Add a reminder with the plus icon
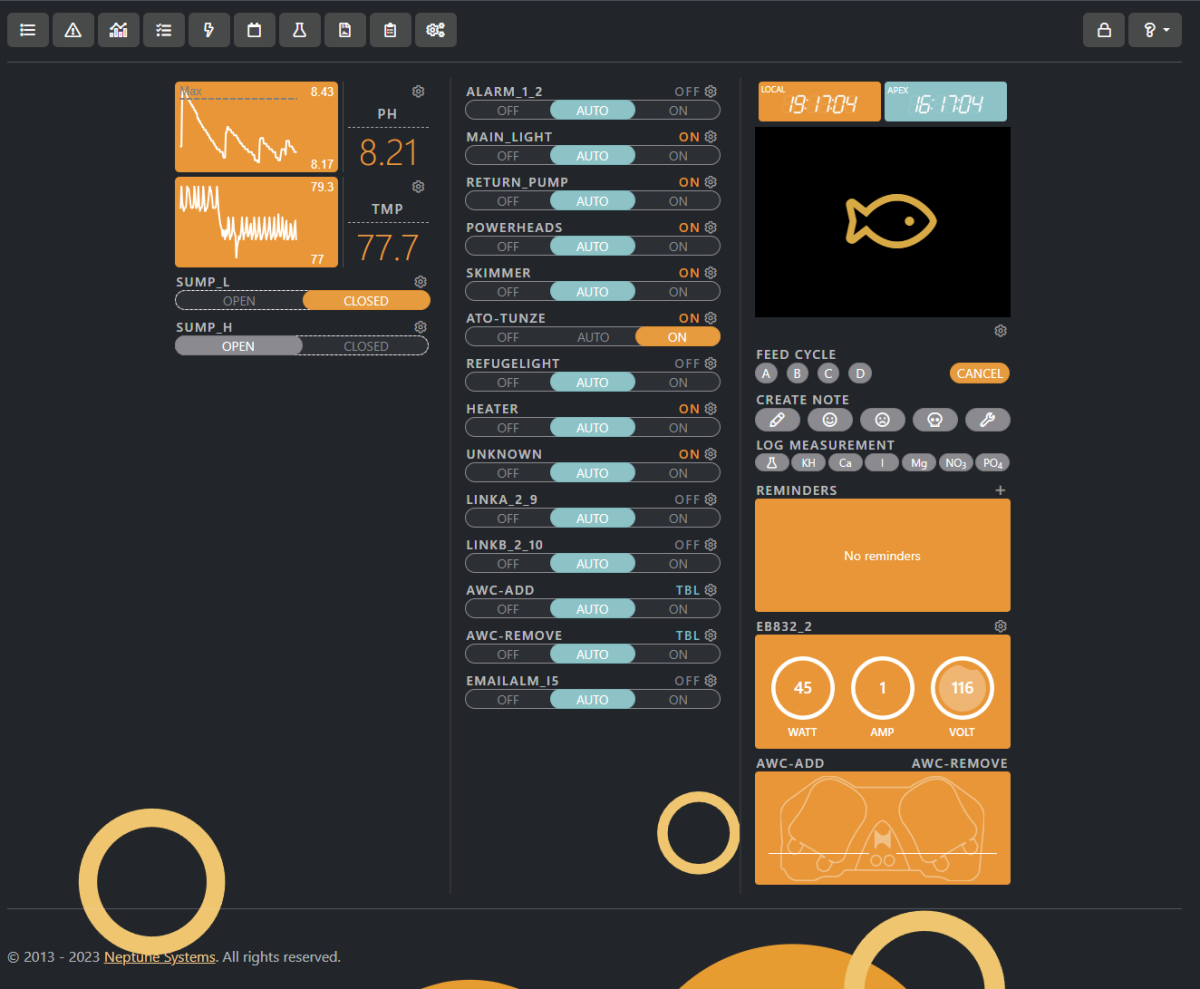The height and width of the screenshot is (989, 1200). pos(1000,490)
